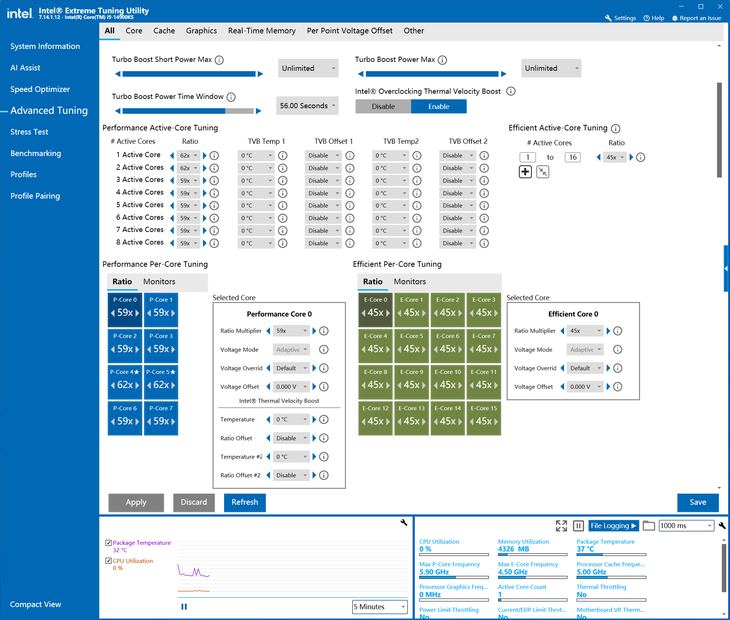Switch to the Graphics tab
The image size is (730, 620).
pyautogui.click(x=201, y=31)
